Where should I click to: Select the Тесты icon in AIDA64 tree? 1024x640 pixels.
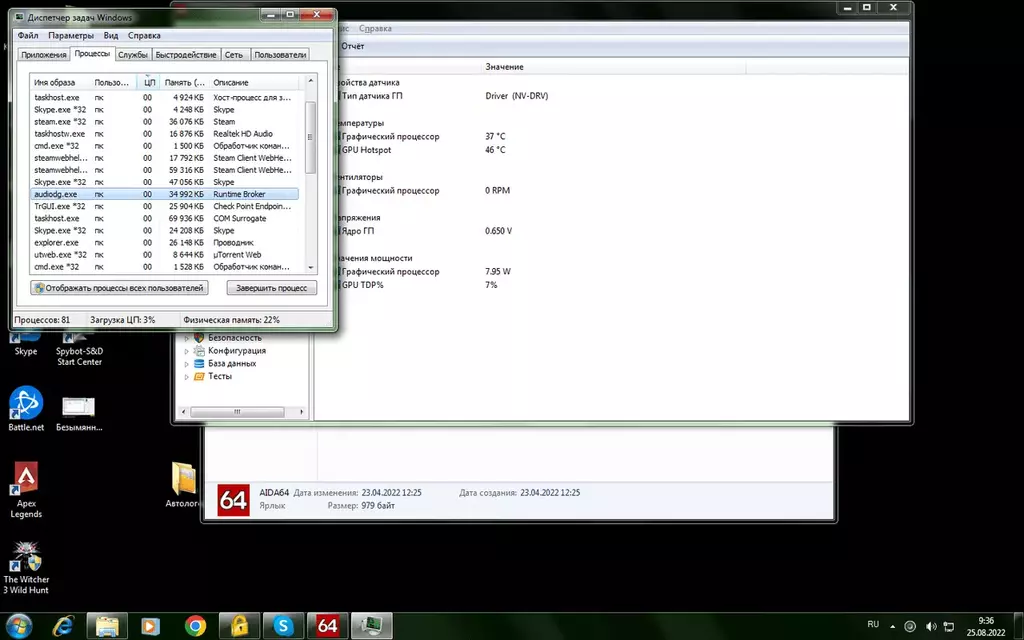coord(199,376)
